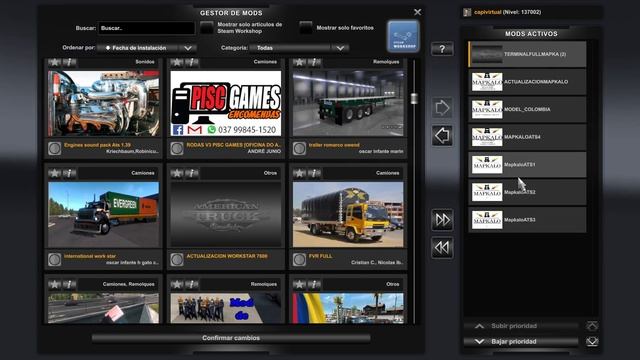Click the mod list scrollbar handle
This screenshot has width=640, height=360.
click(x=414, y=99)
